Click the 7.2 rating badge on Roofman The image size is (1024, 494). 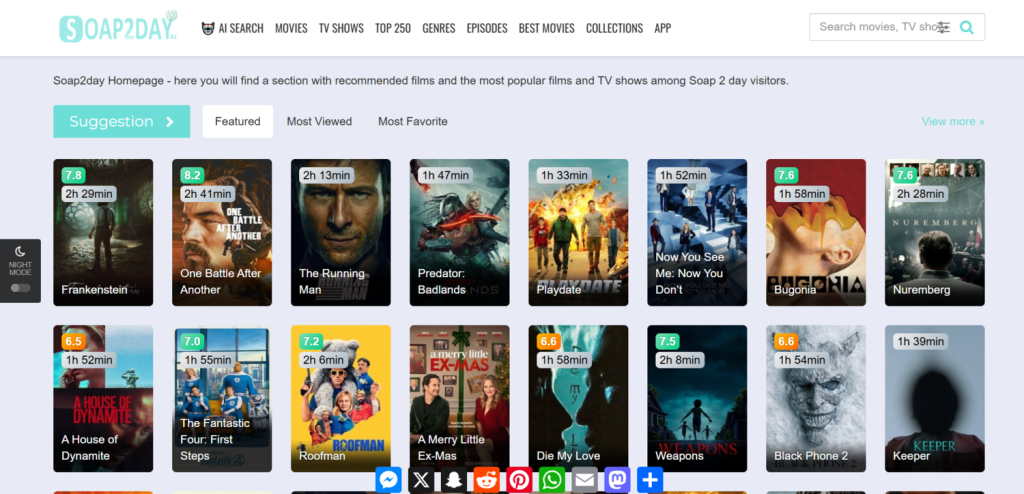tap(312, 341)
